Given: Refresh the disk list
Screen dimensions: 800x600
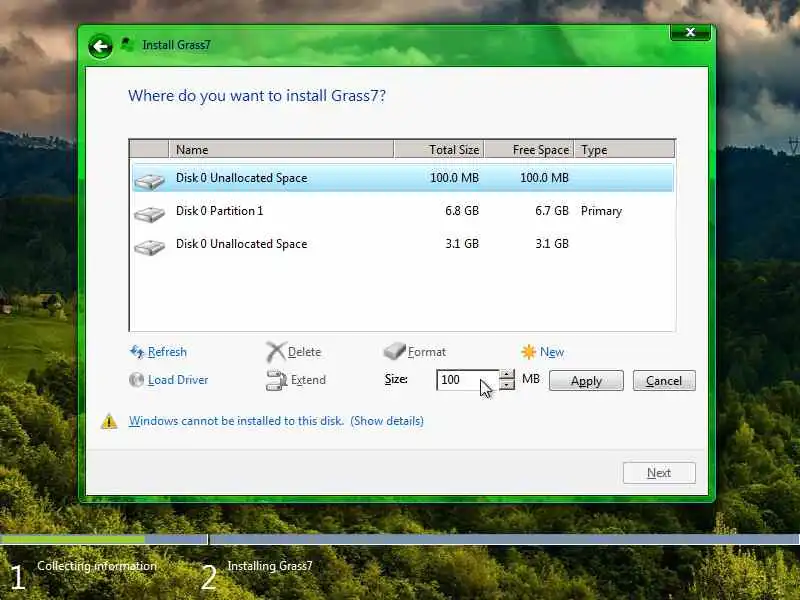Looking at the screenshot, I should pyautogui.click(x=167, y=352).
